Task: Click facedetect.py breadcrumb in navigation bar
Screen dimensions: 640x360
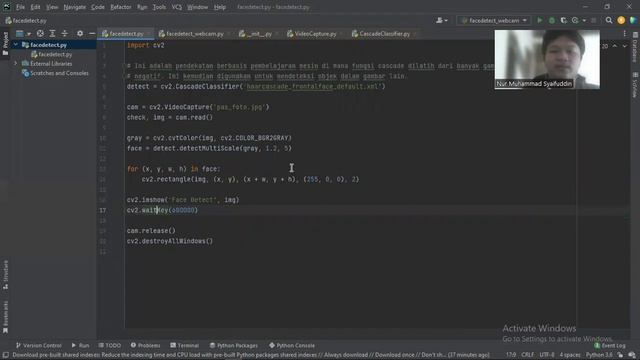Action: [x=26, y=20]
